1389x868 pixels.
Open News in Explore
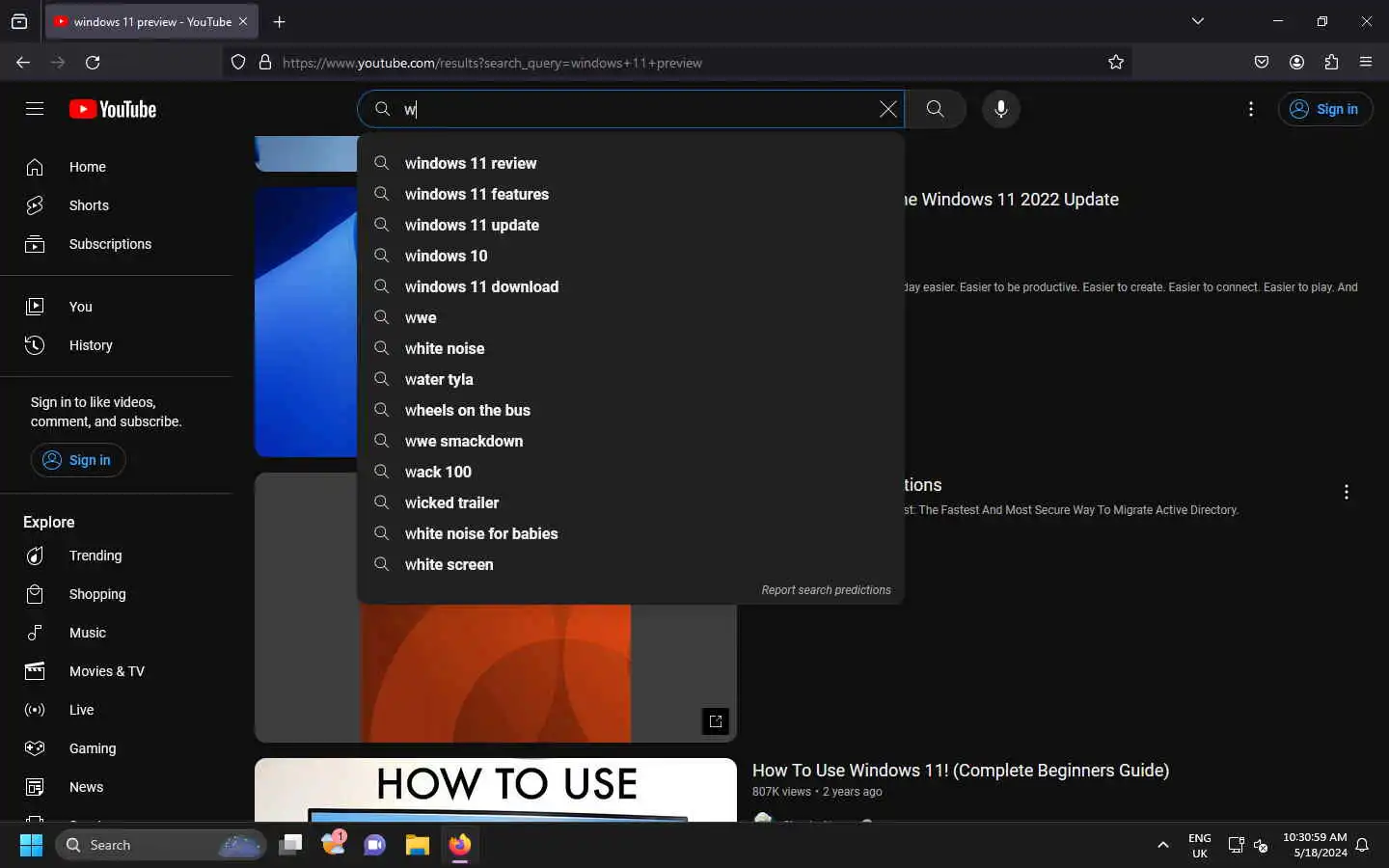tap(116, 787)
